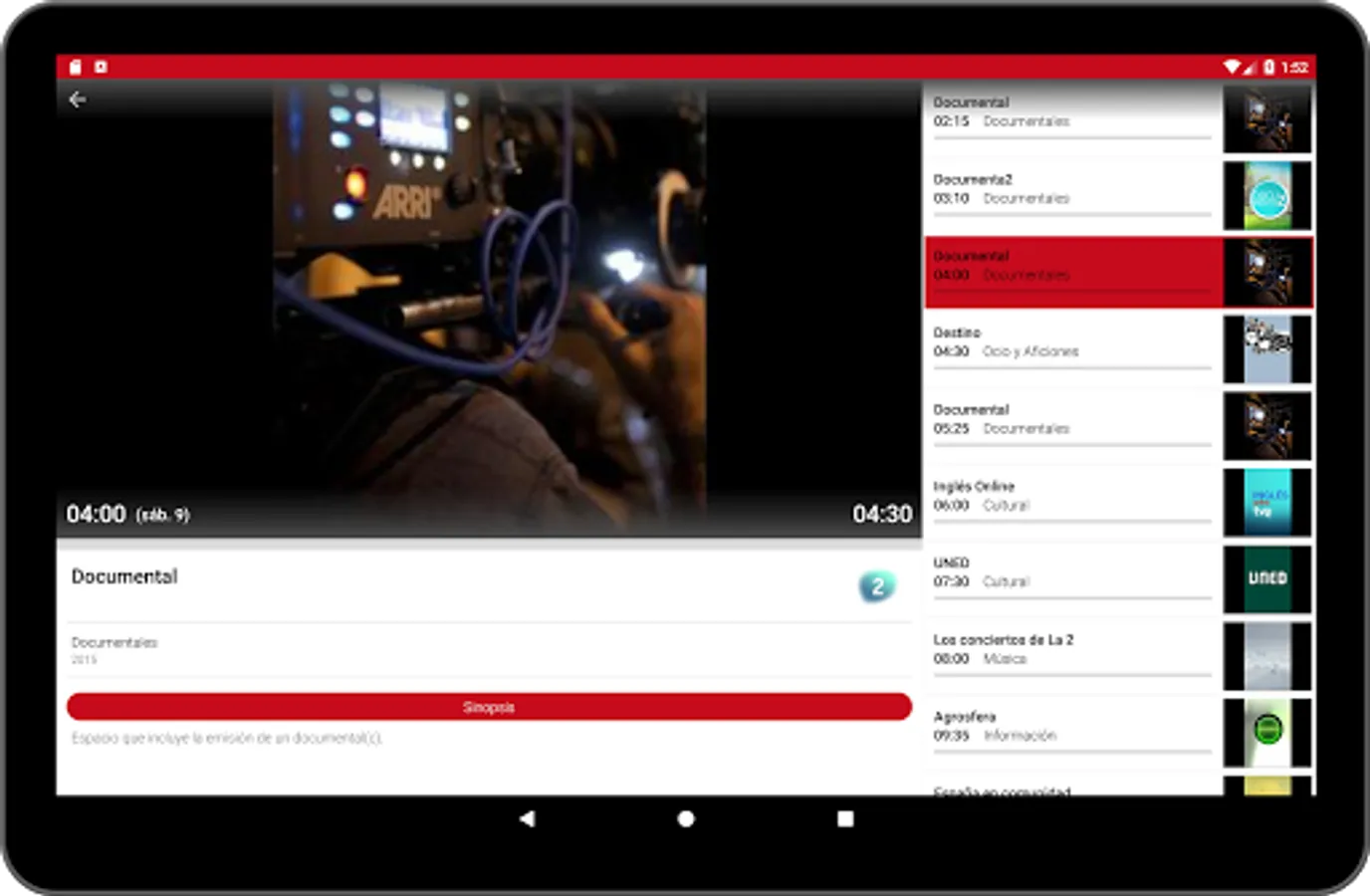The image size is (1370, 896).
Task: Tap the Documental program title
Action: pyautogui.click(x=124, y=576)
